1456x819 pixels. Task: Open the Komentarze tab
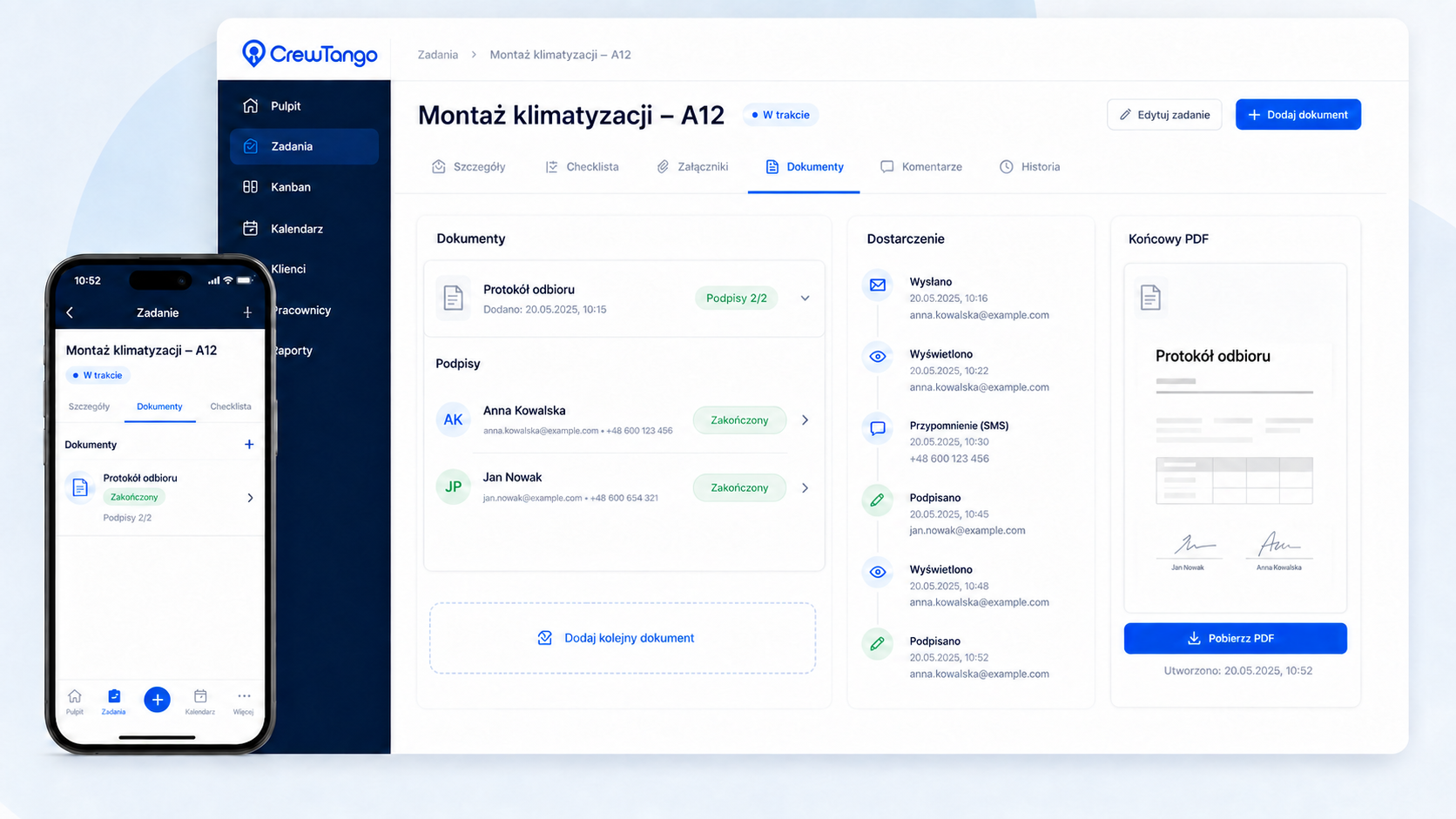pyautogui.click(x=921, y=167)
